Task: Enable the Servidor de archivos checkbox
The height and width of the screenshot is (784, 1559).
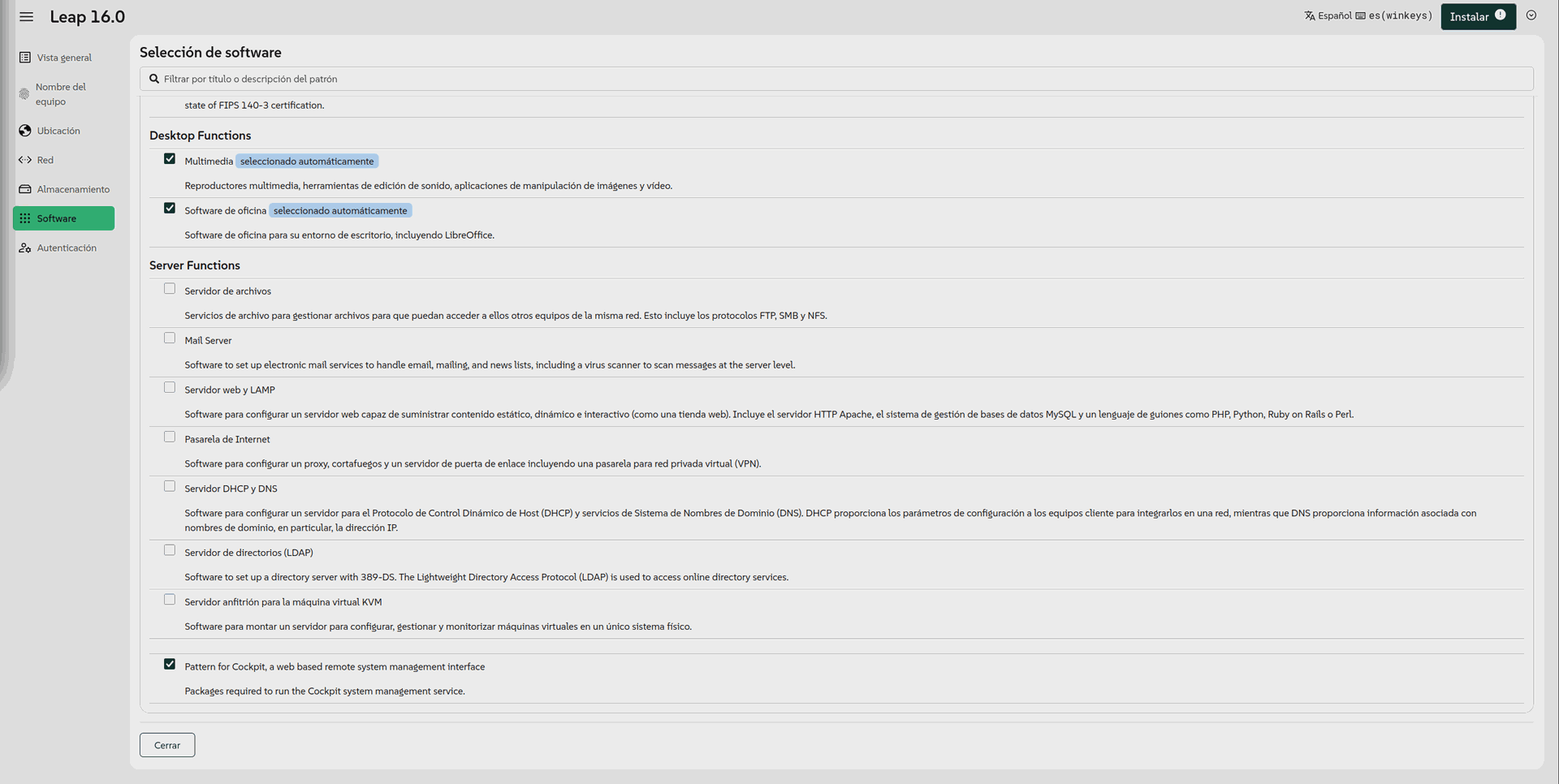Action: click(x=170, y=289)
